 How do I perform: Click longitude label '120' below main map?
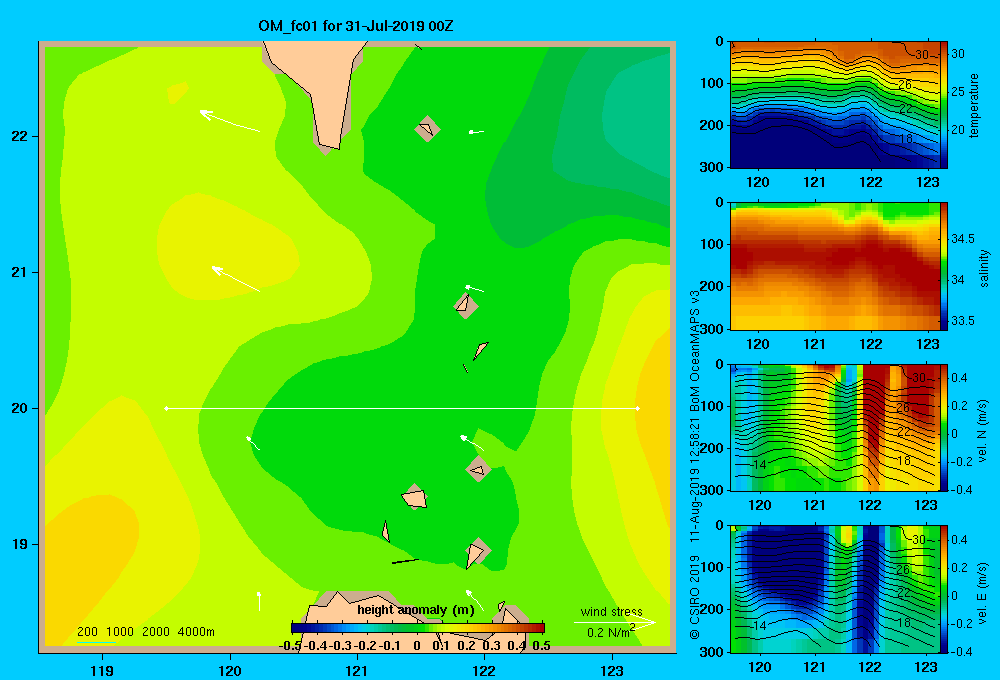tap(230, 670)
